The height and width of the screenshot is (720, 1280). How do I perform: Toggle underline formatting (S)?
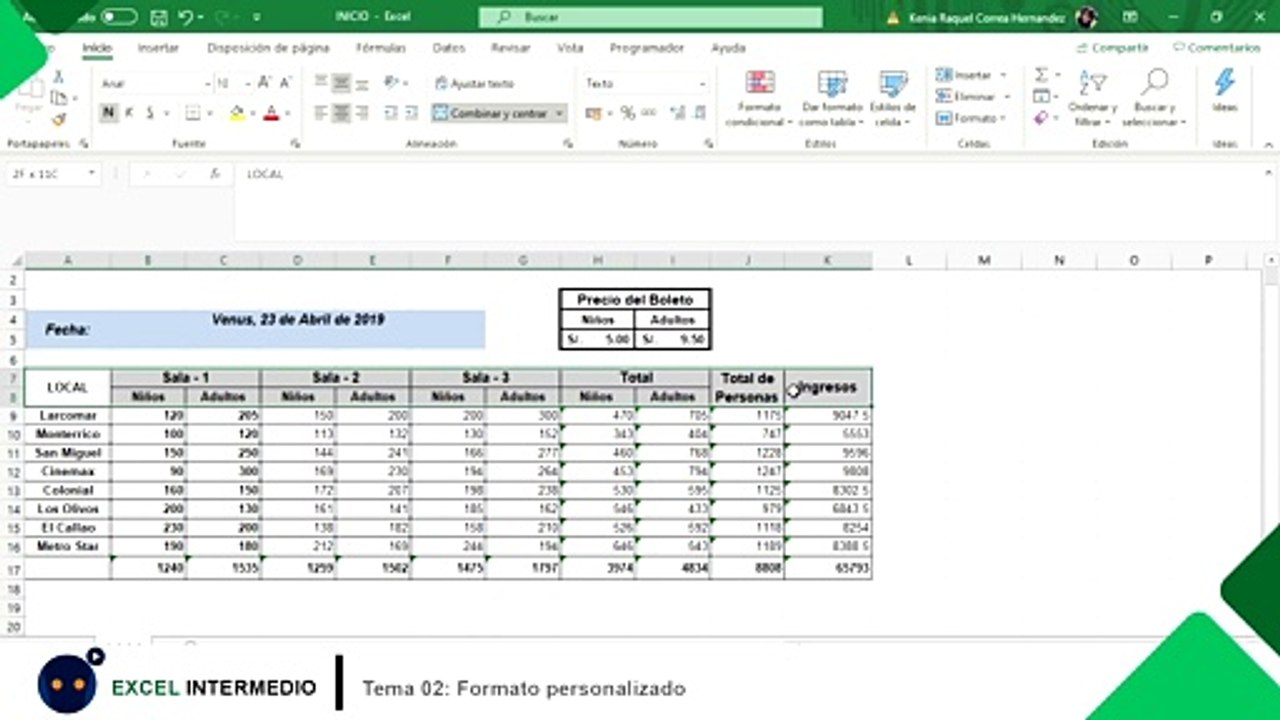tap(150, 113)
